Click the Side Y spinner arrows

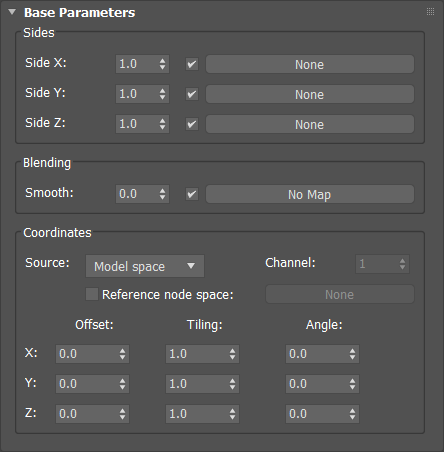tap(162, 94)
